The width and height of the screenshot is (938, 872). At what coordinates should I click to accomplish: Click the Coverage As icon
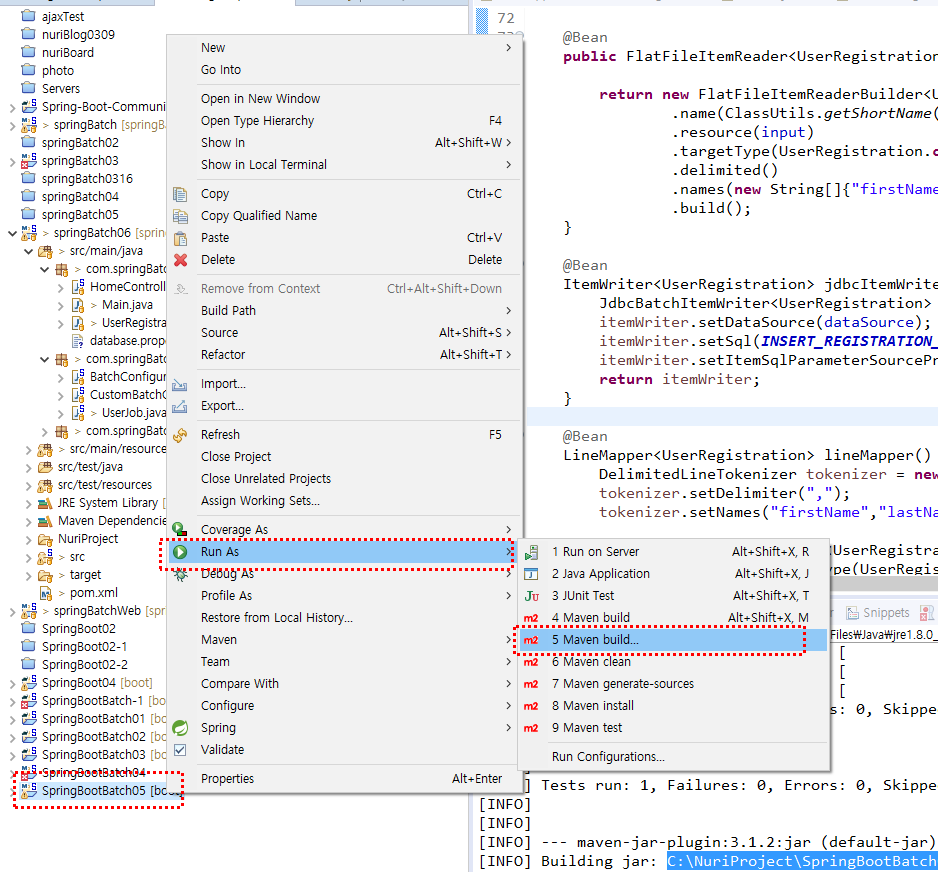pos(180,529)
